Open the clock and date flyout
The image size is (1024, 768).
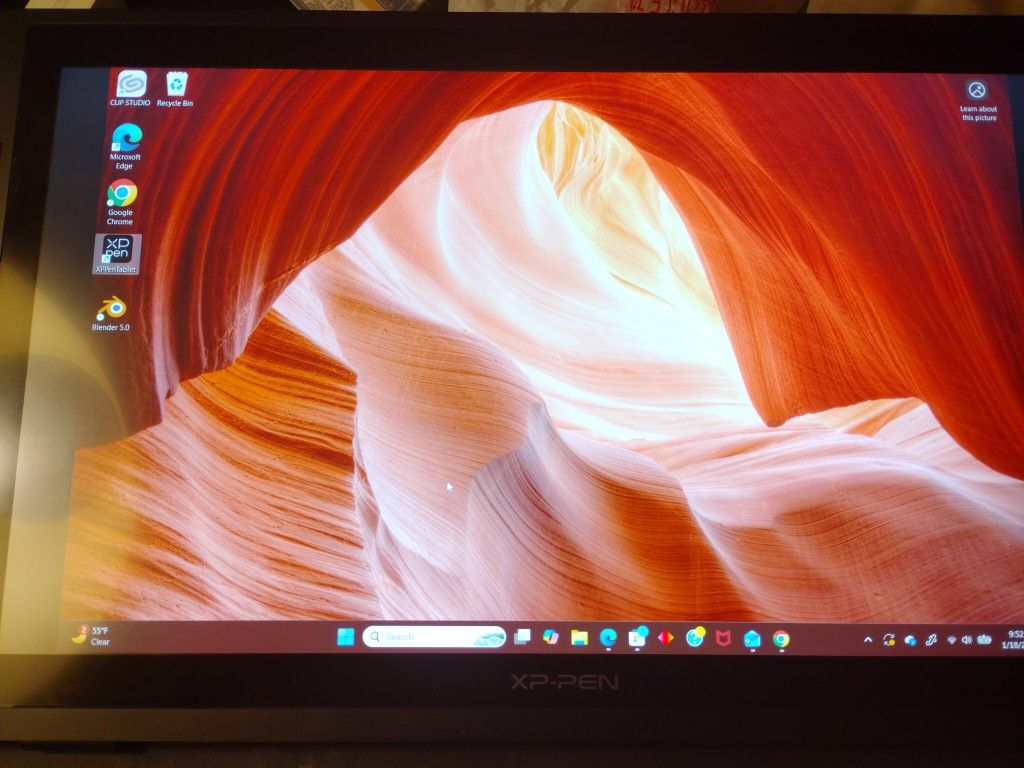point(1014,639)
